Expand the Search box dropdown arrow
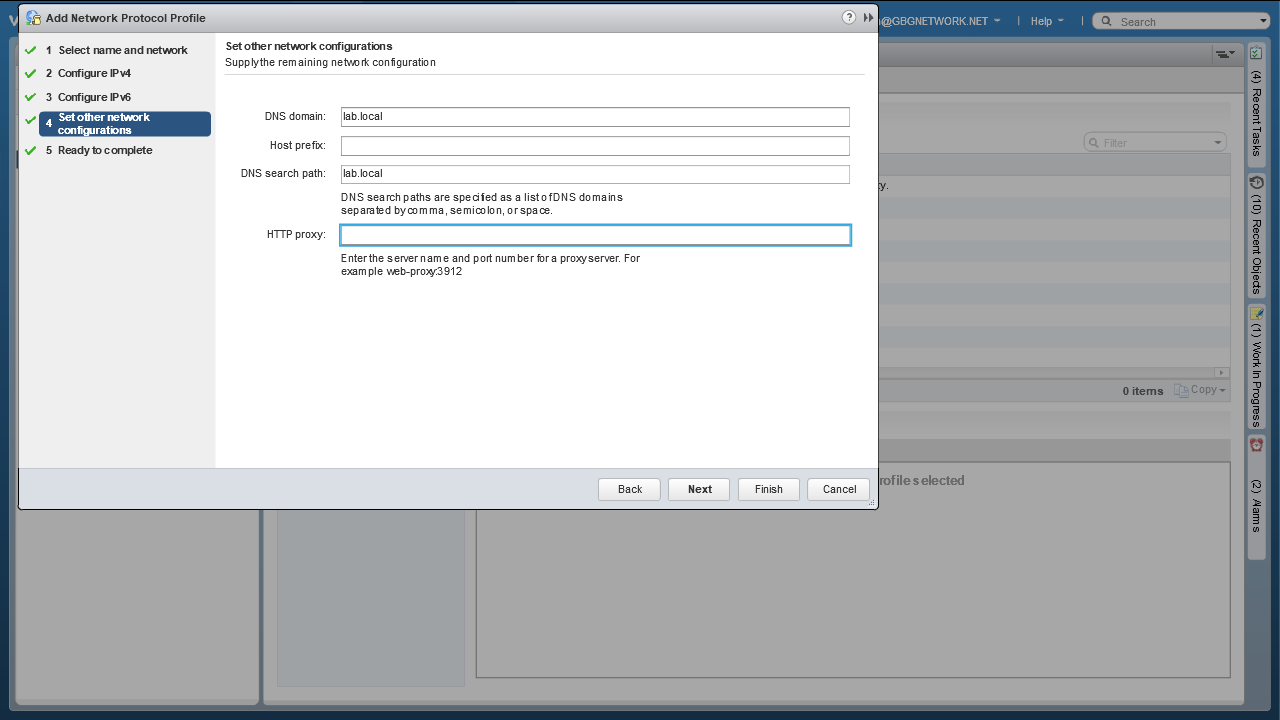Viewport: 1280px width, 720px height. pos(1263,21)
